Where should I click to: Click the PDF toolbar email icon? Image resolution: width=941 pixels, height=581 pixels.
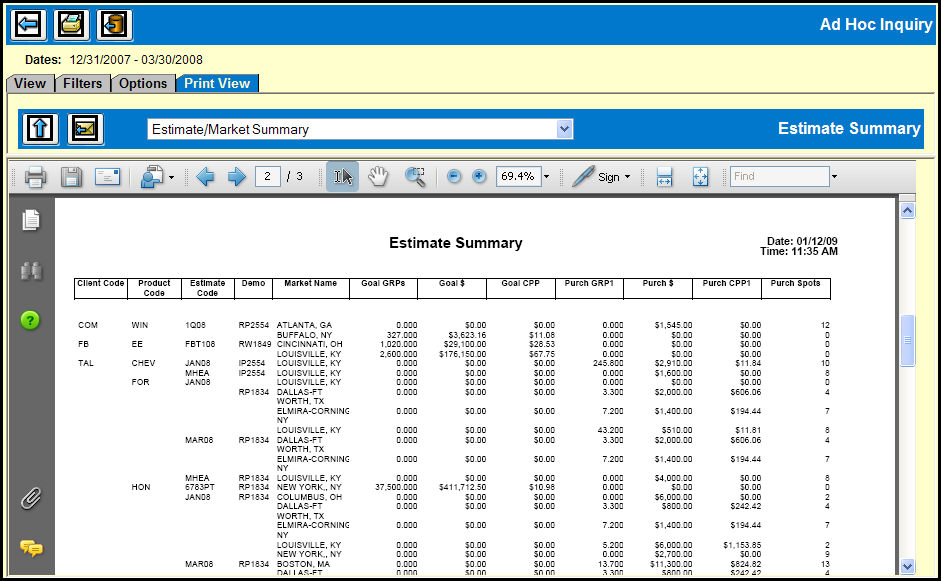click(107, 176)
